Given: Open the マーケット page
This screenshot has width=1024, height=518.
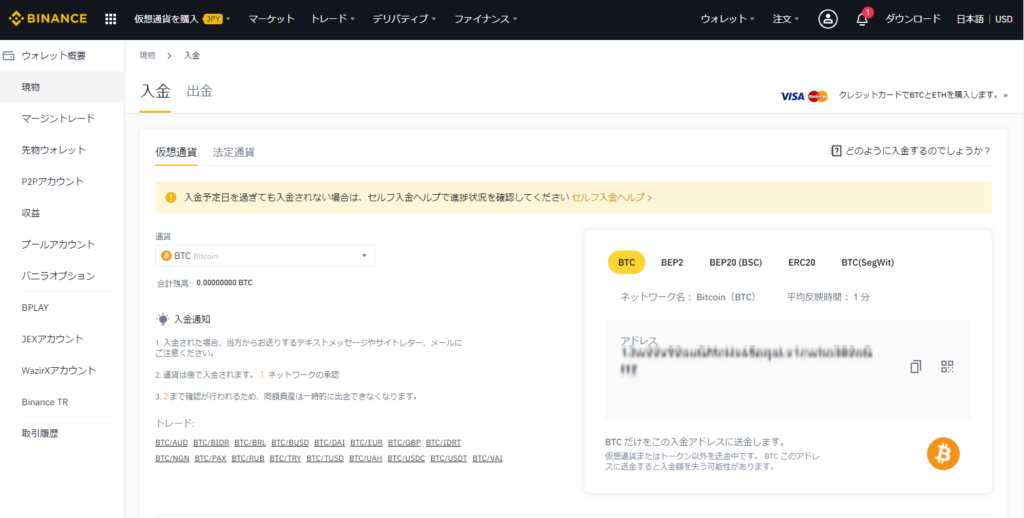Looking at the screenshot, I should [271, 19].
